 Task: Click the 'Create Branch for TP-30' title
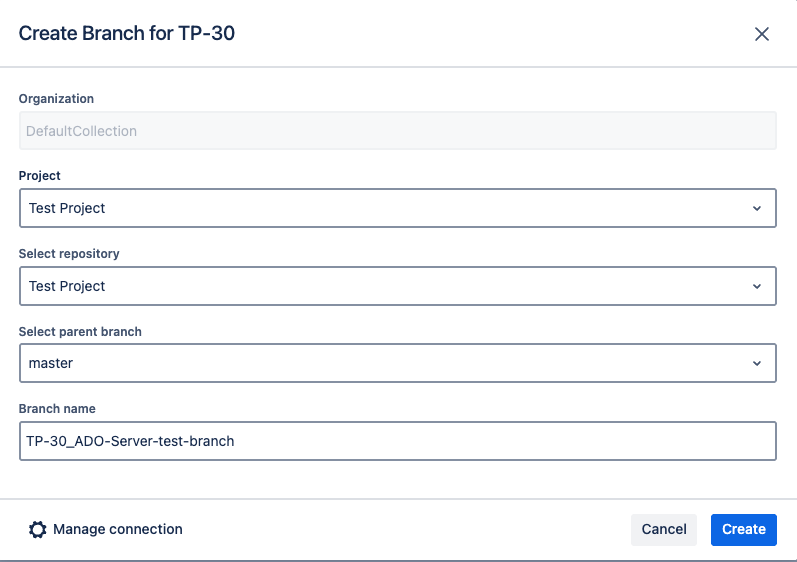pyautogui.click(x=127, y=33)
